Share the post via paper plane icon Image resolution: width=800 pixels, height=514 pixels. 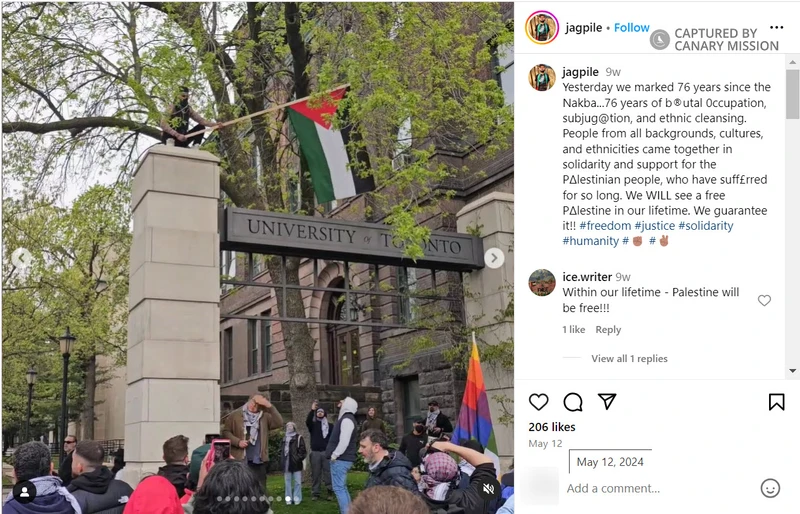(x=607, y=402)
